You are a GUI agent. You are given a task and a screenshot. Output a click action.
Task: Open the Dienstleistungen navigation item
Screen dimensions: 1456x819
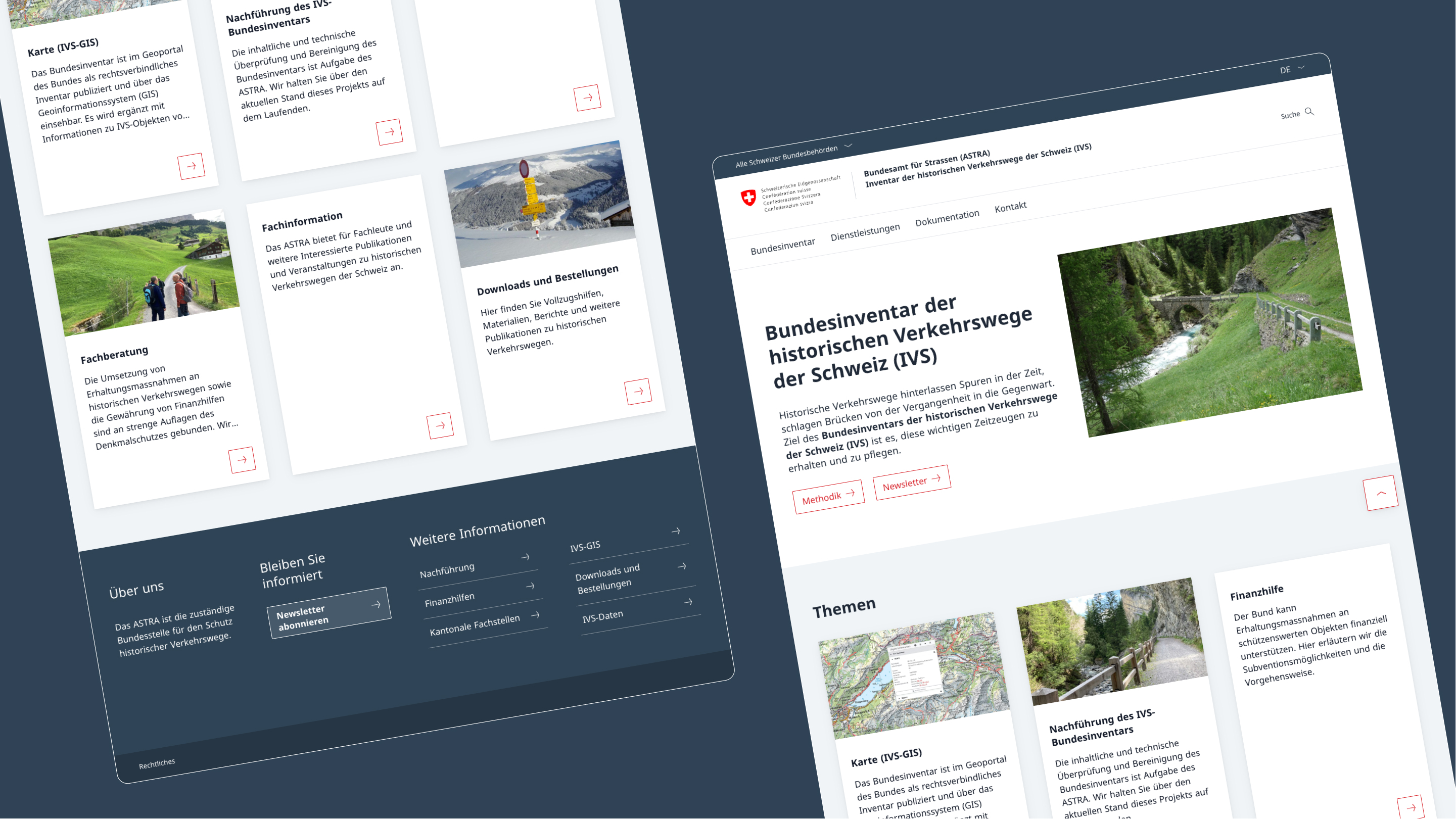865,232
